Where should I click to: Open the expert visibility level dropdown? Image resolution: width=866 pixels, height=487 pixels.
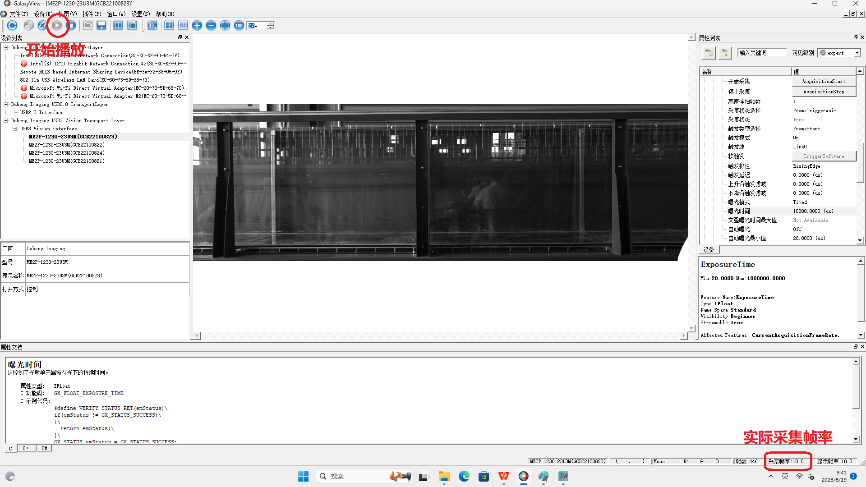pos(838,52)
